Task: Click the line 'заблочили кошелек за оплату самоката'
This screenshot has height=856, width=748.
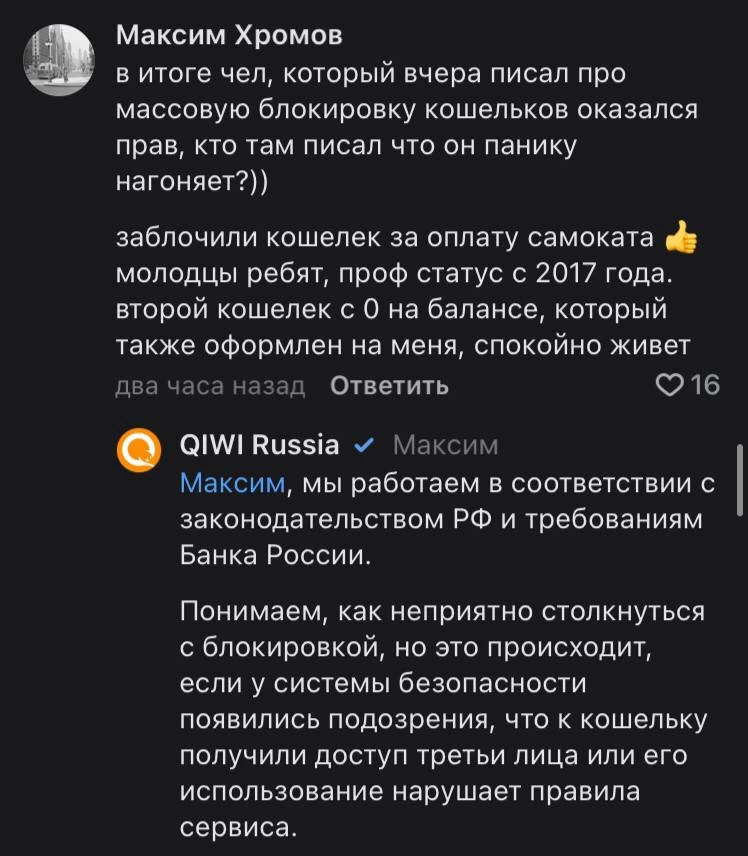Action: [389, 240]
